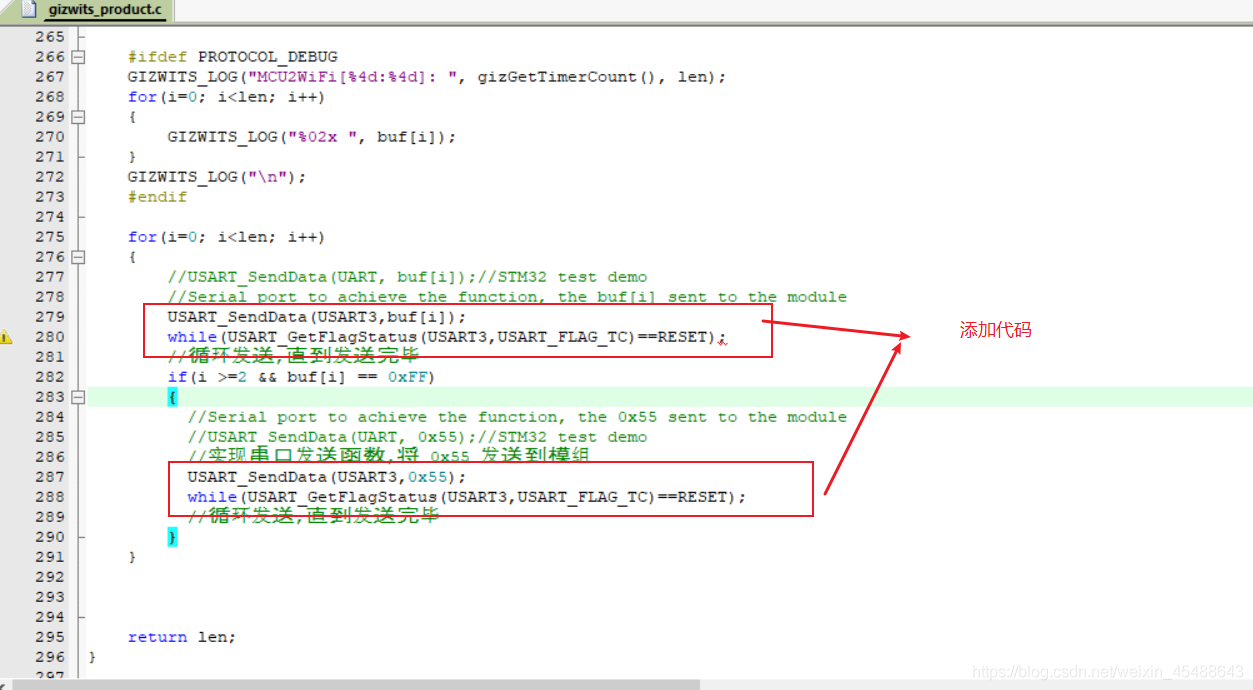This screenshot has width=1253, height=690.
Task: Click line number 287 in the margin
Action: coord(49,477)
